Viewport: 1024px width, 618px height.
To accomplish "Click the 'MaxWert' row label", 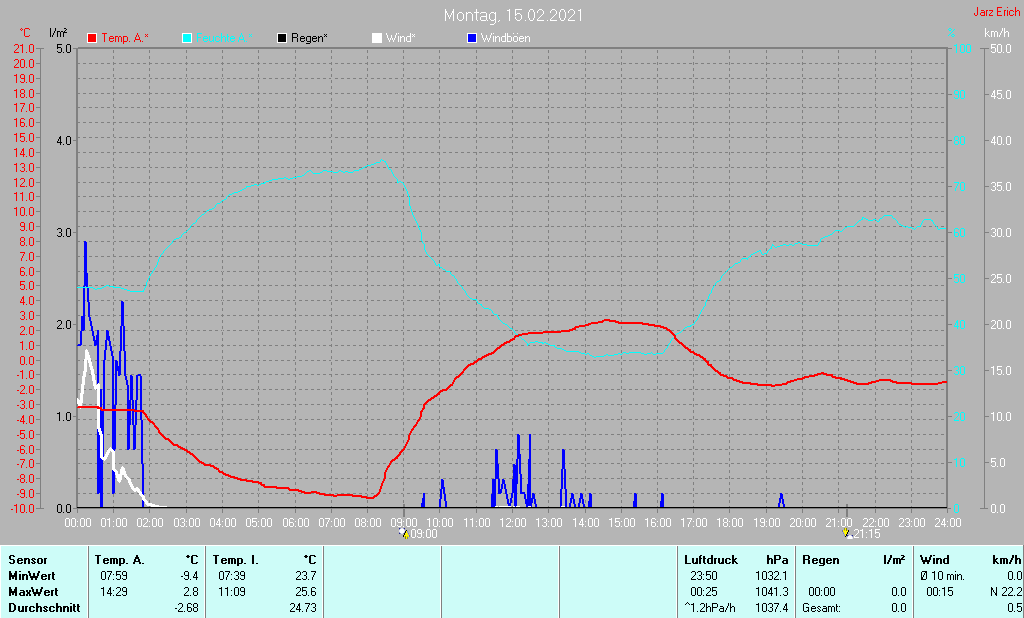I will pyautogui.click(x=33, y=592).
